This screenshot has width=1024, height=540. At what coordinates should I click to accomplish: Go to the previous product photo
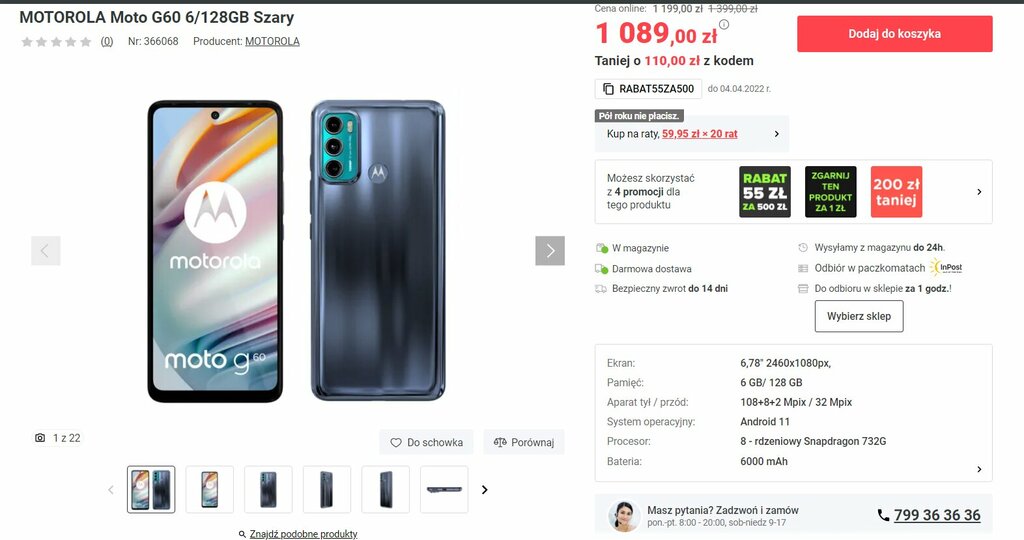pos(46,251)
